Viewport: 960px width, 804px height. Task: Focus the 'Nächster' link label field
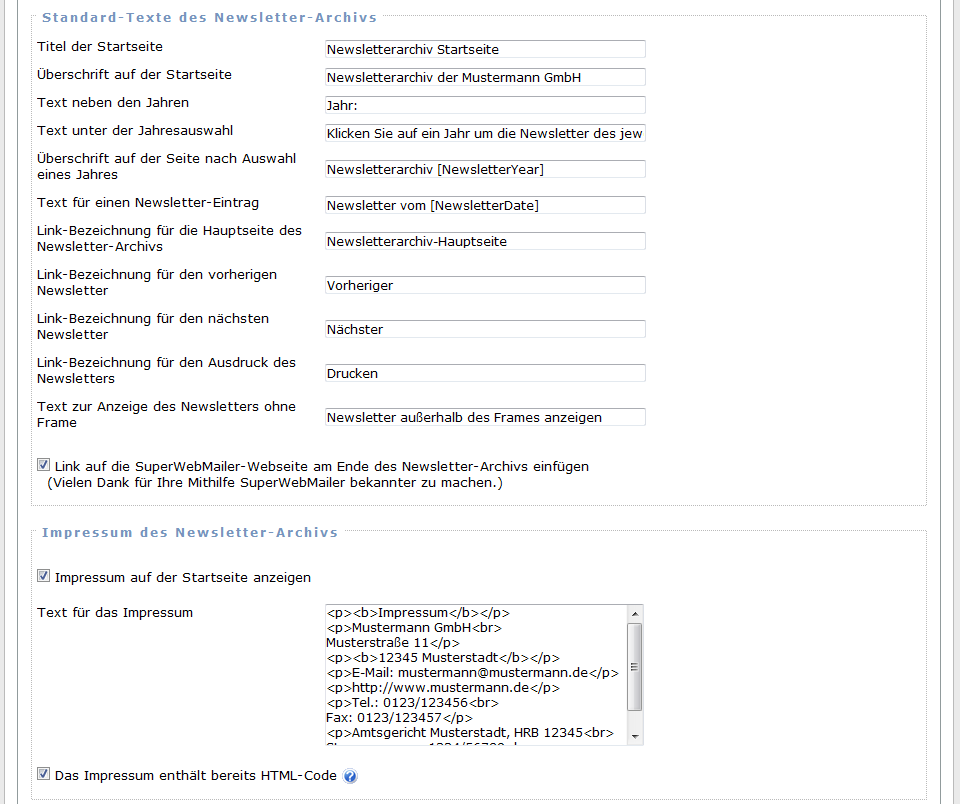[485, 329]
